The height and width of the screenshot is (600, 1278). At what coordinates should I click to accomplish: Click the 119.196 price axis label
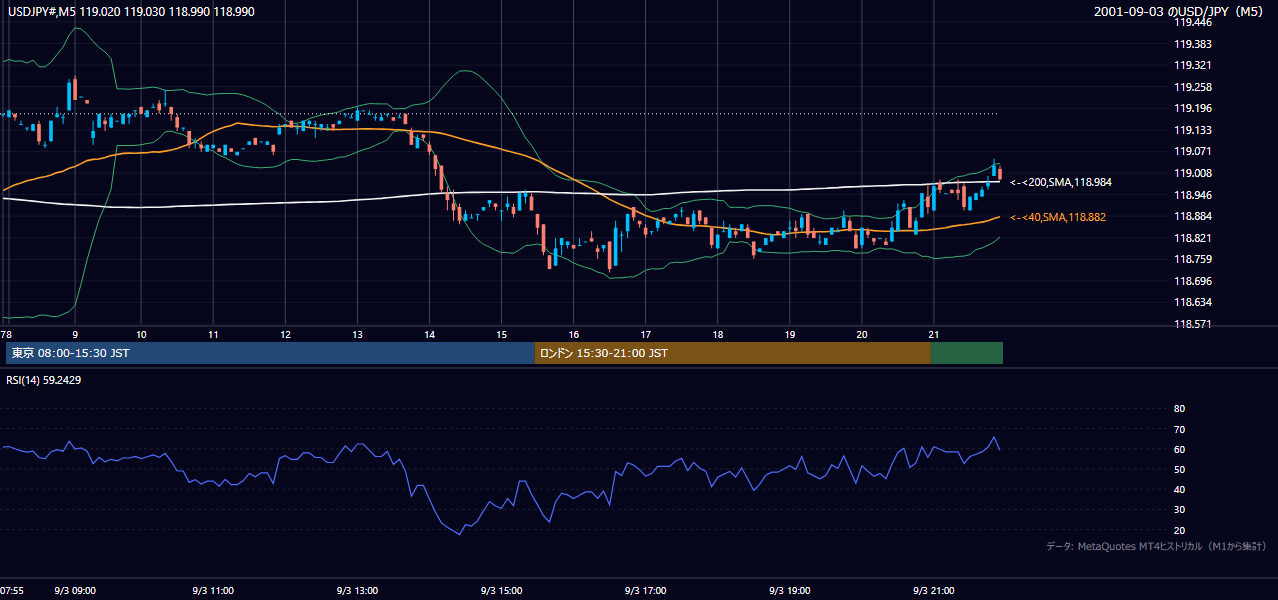(x=1194, y=108)
